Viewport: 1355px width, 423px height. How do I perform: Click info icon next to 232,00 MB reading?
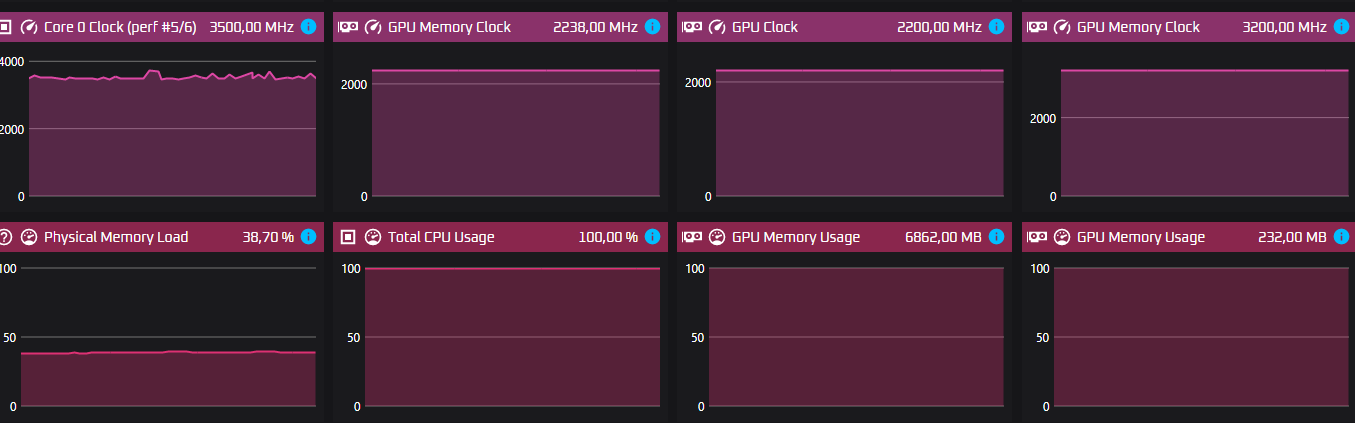click(x=1340, y=237)
